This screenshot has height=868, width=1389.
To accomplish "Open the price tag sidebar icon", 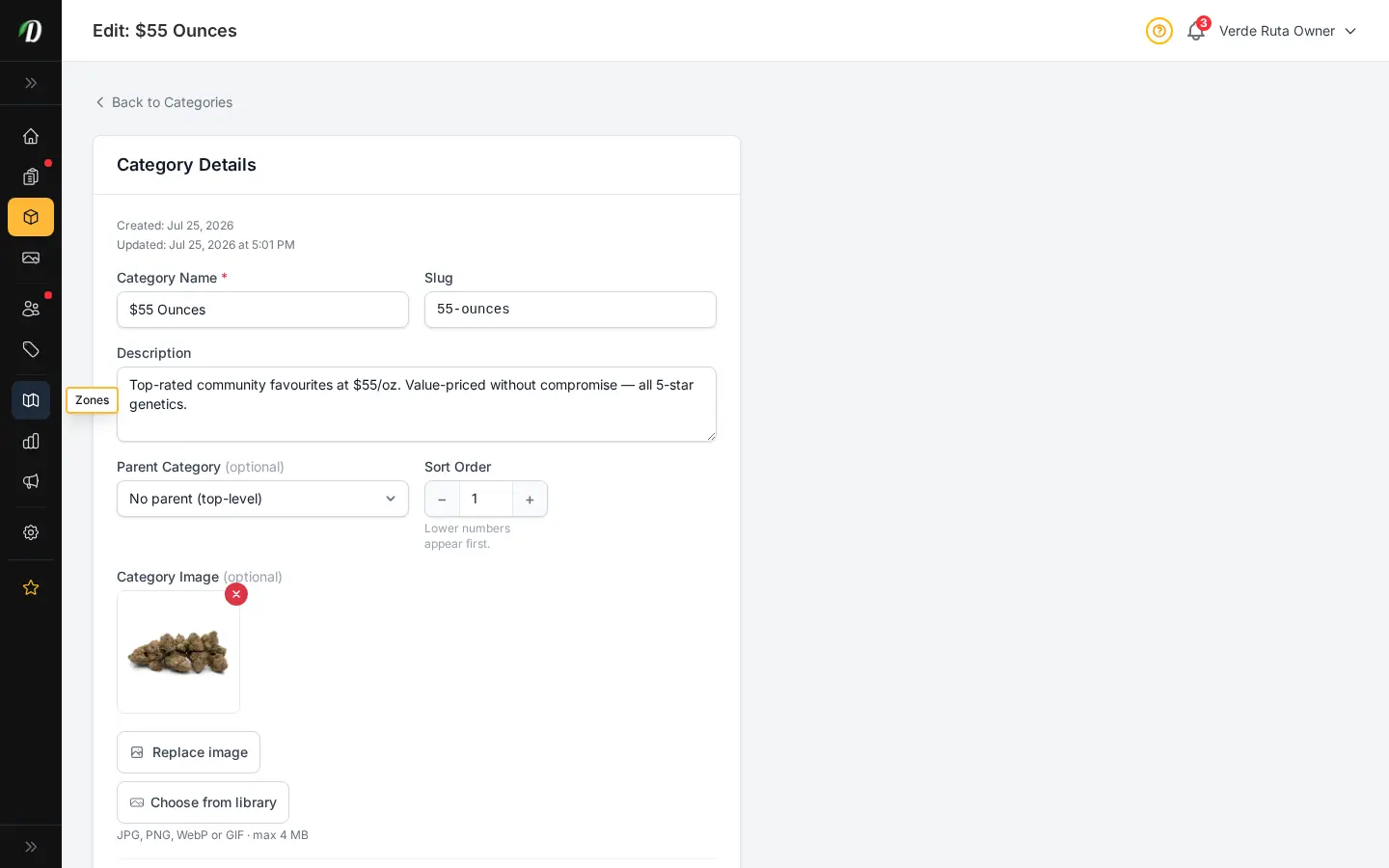I will pos(31,349).
